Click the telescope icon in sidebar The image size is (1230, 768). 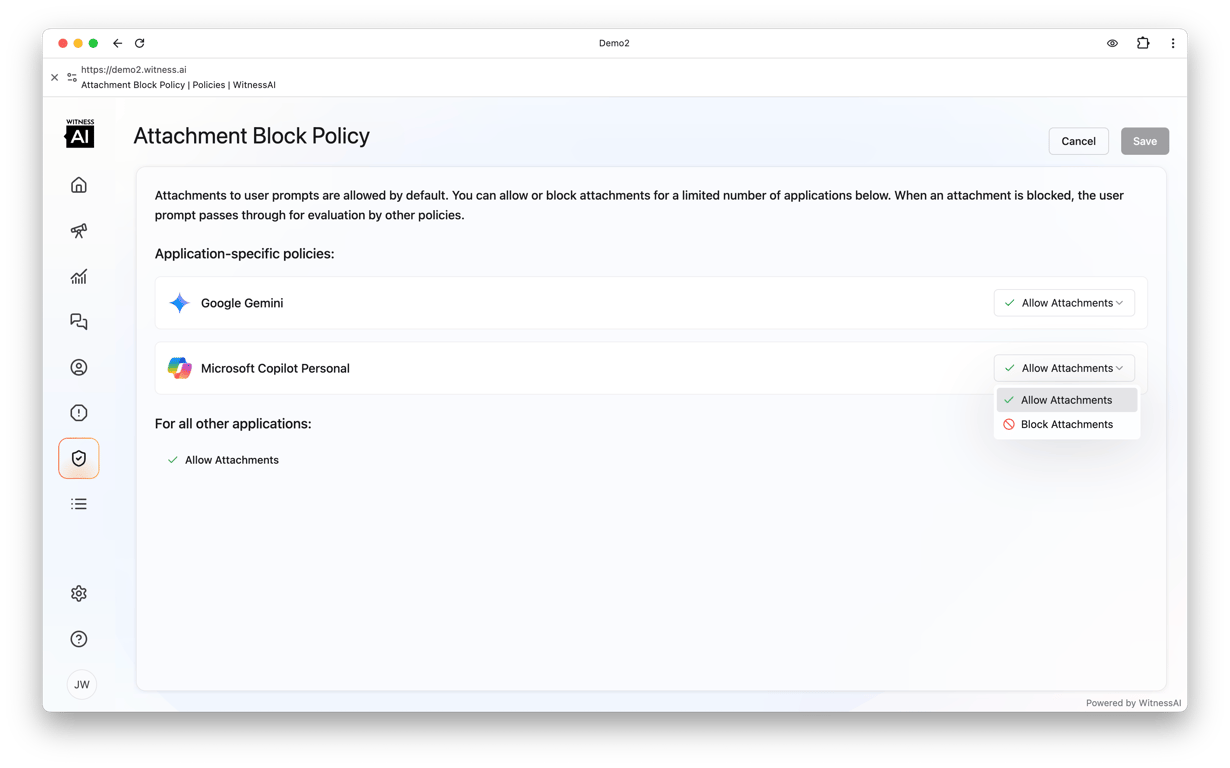click(x=79, y=231)
